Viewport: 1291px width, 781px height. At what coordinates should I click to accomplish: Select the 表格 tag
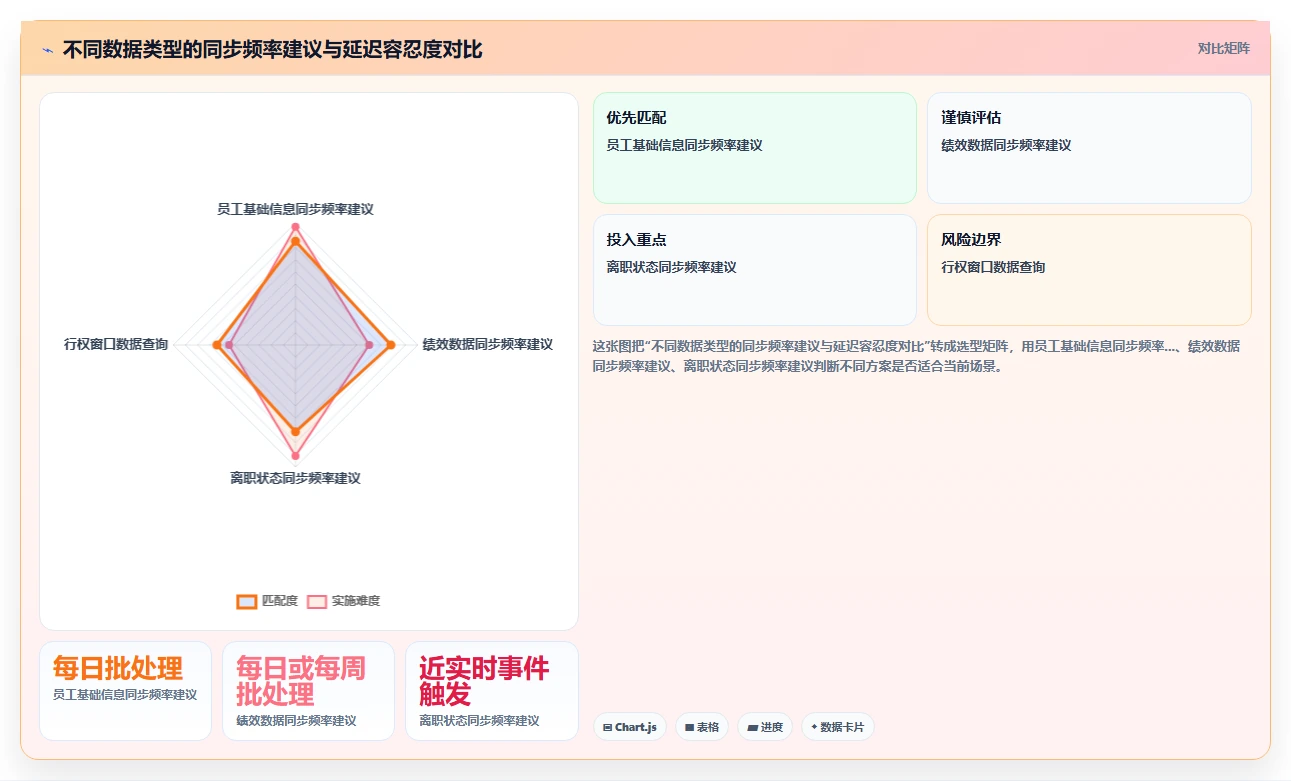(x=702, y=727)
